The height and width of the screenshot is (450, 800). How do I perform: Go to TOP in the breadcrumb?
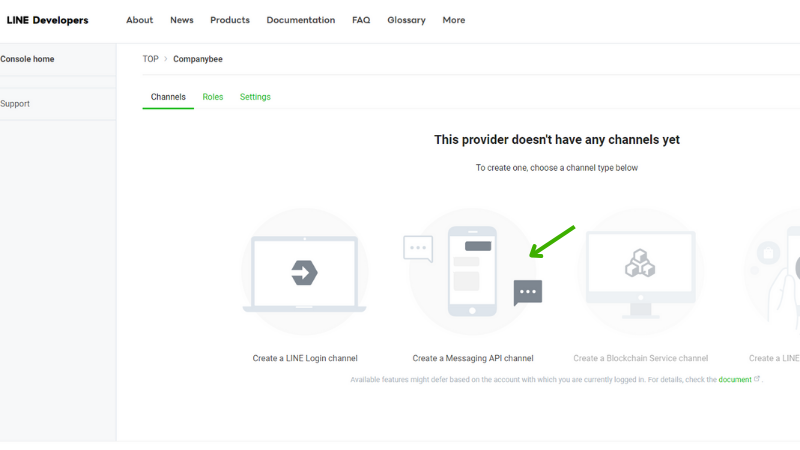[x=151, y=59]
